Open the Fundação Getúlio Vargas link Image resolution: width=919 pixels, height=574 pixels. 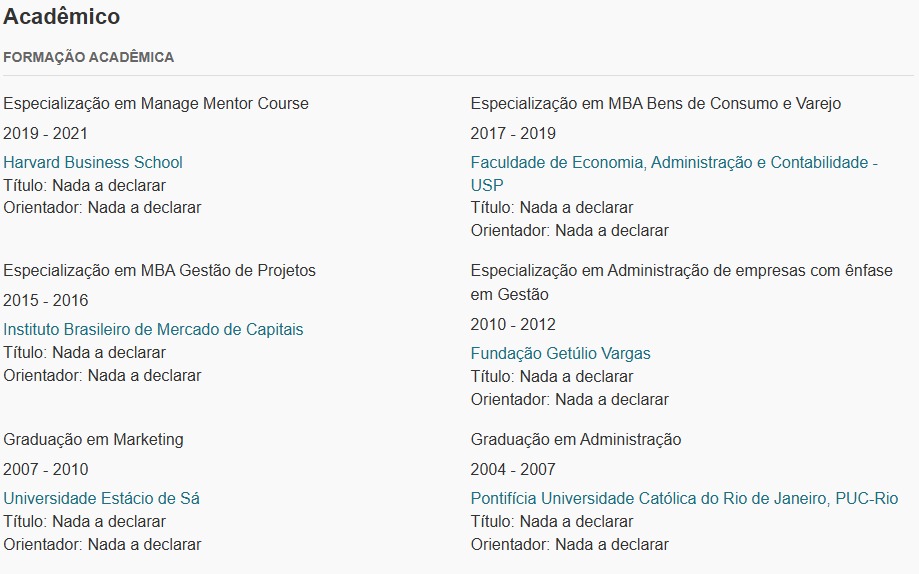coord(560,354)
